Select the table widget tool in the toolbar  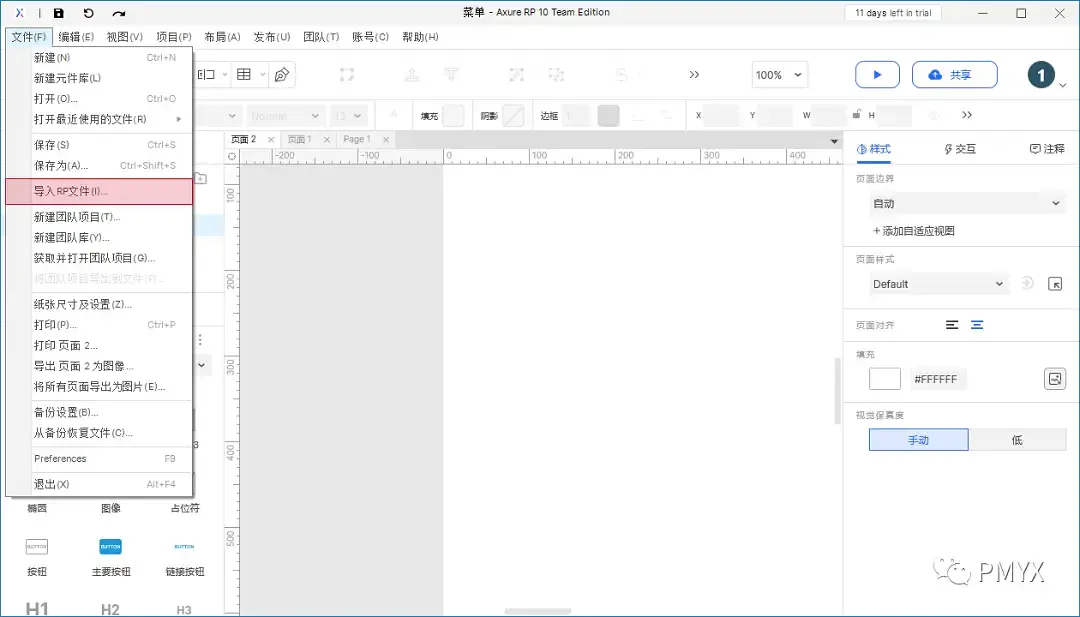(x=244, y=74)
